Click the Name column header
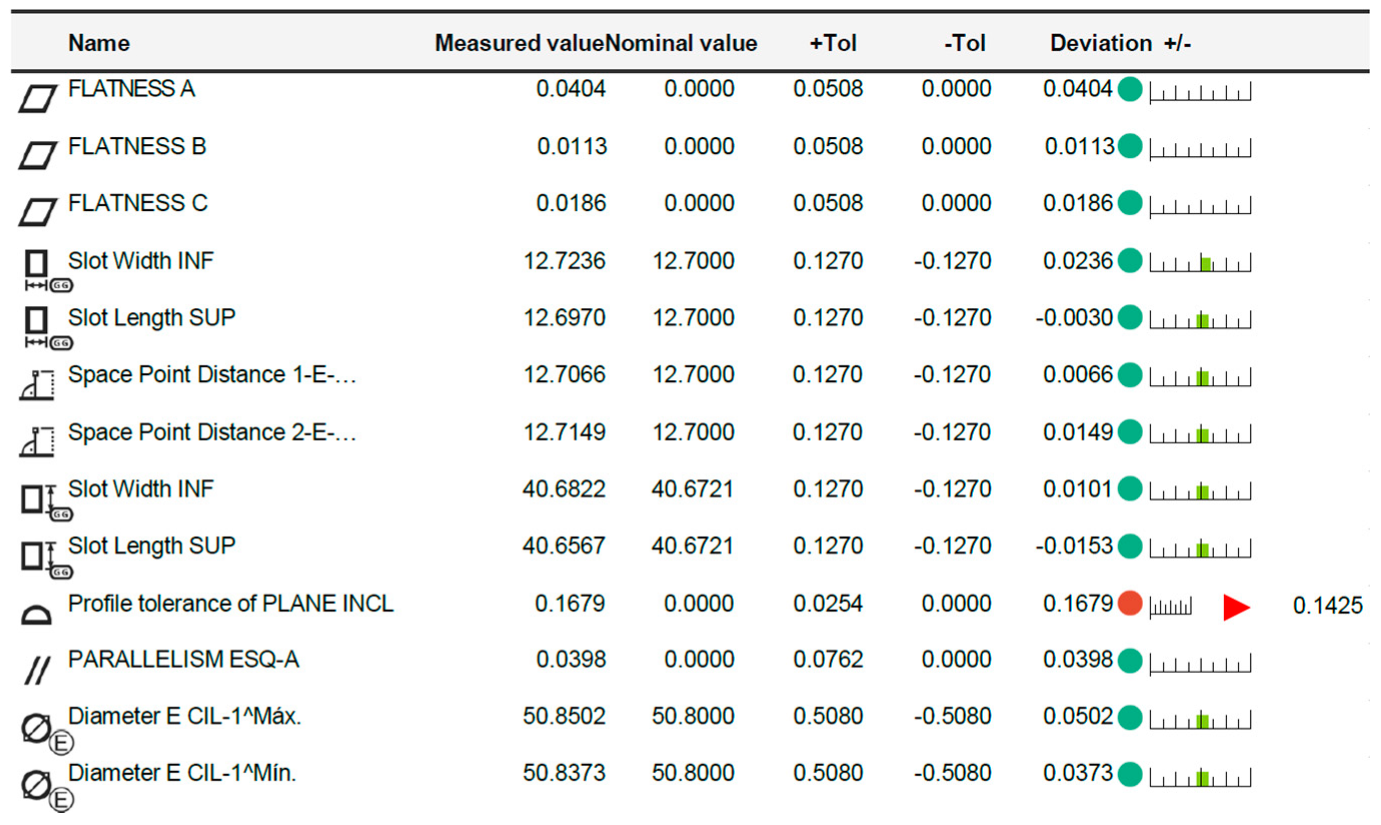Screen dimensions: 1381x825 [99, 43]
